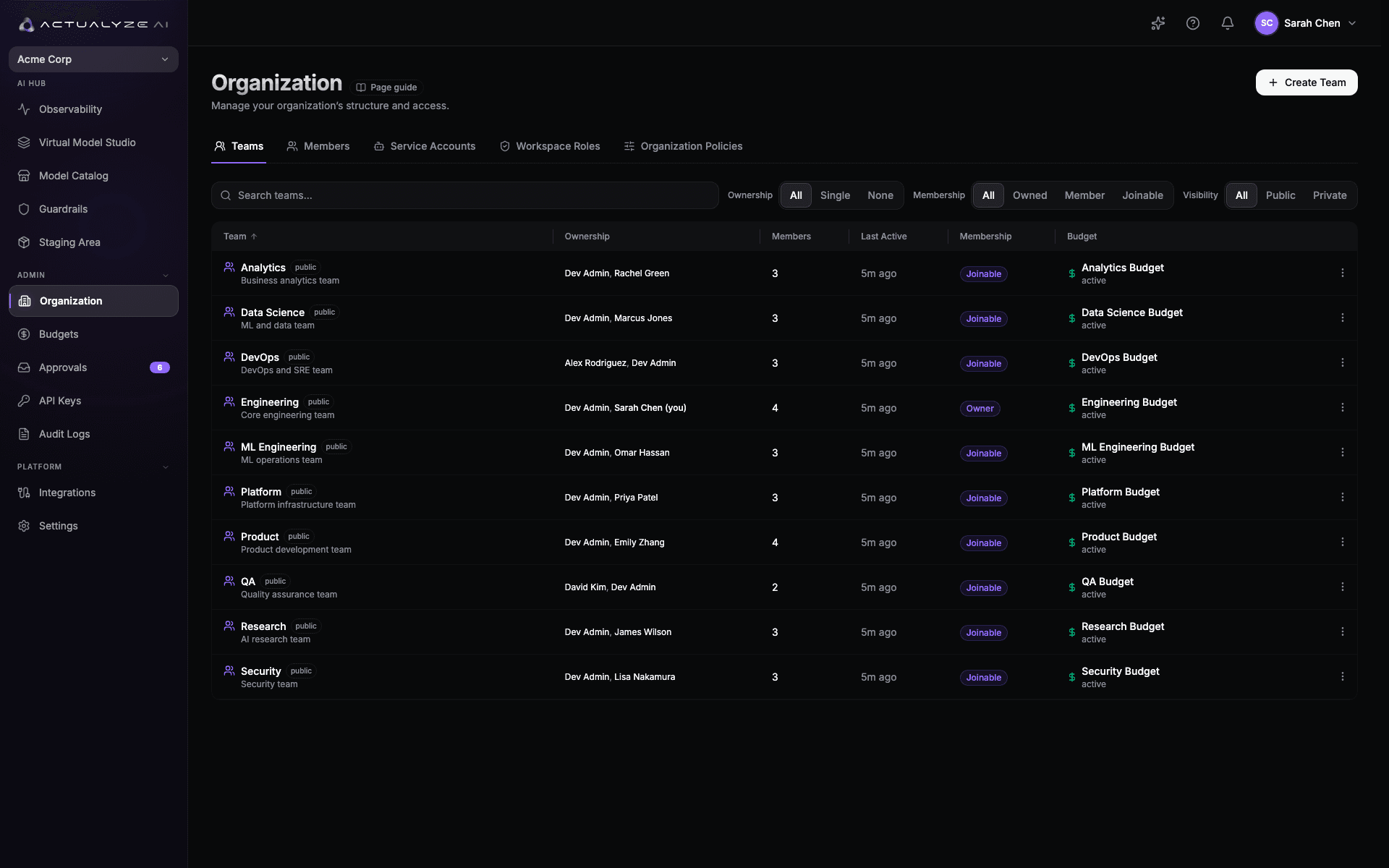1389x868 pixels.
Task: Click the SC user avatar
Action: pyautogui.click(x=1266, y=23)
